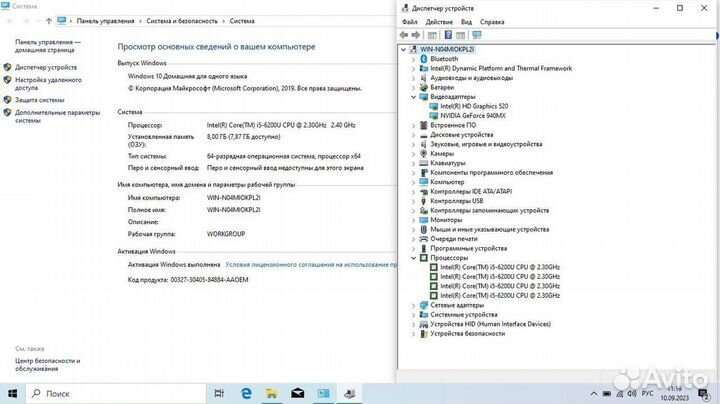Open File Explorer from the taskbar
720x404 pixels.
pyautogui.click(x=272, y=393)
